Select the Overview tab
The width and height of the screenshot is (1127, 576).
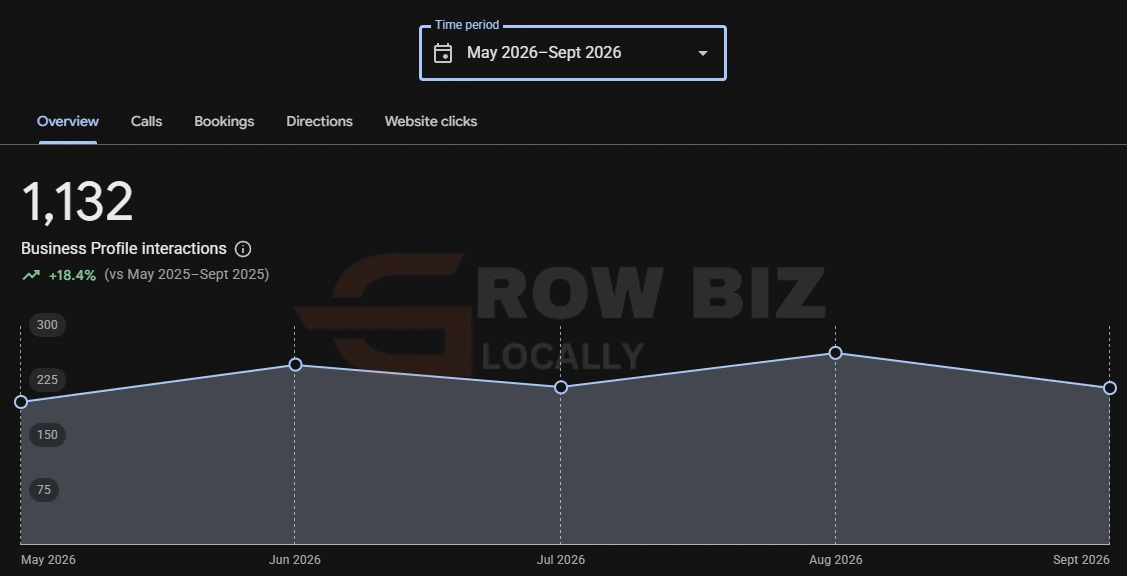(x=68, y=122)
